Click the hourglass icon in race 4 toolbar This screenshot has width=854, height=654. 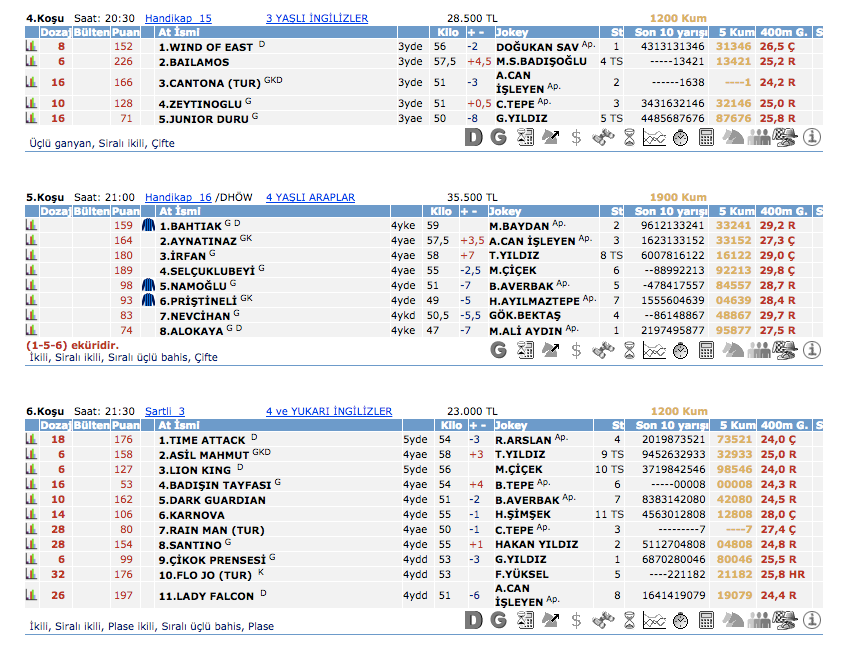click(628, 138)
